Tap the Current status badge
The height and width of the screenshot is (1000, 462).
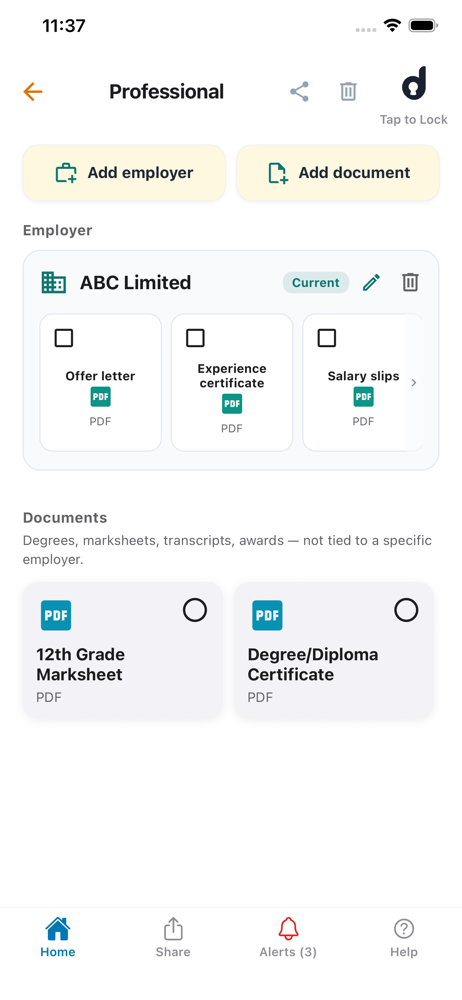(x=316, y=283)
